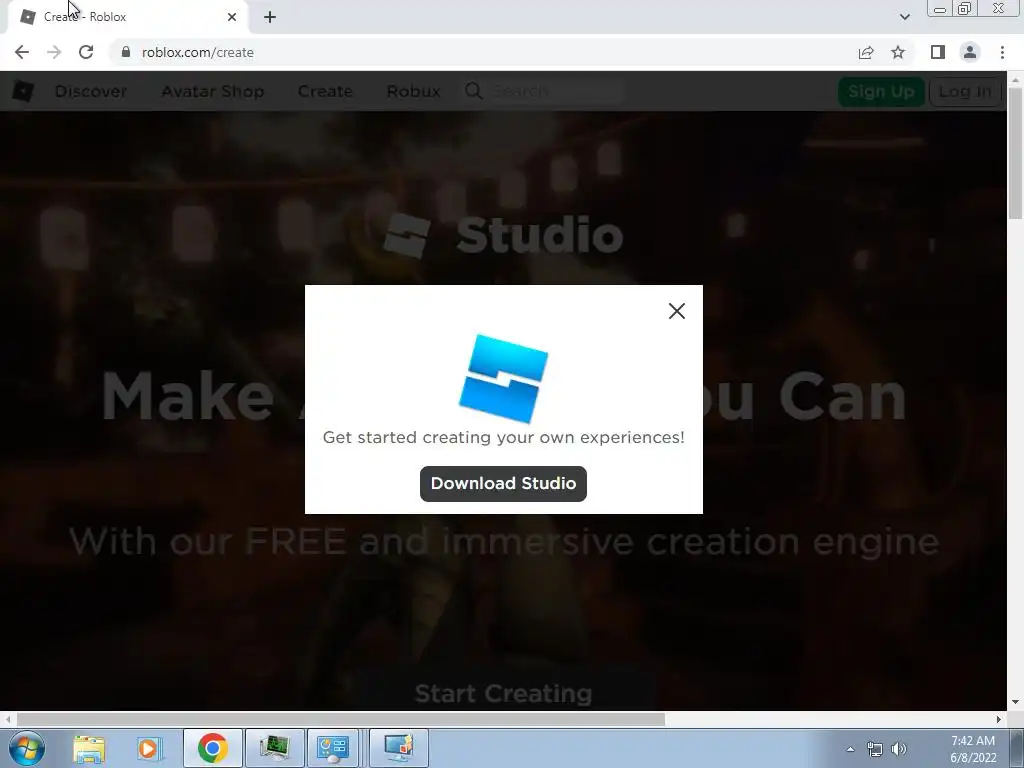The height and width of the screenshot is (768, 1024).
Task: Open a new browser tab
Action: tap(270, 17)
